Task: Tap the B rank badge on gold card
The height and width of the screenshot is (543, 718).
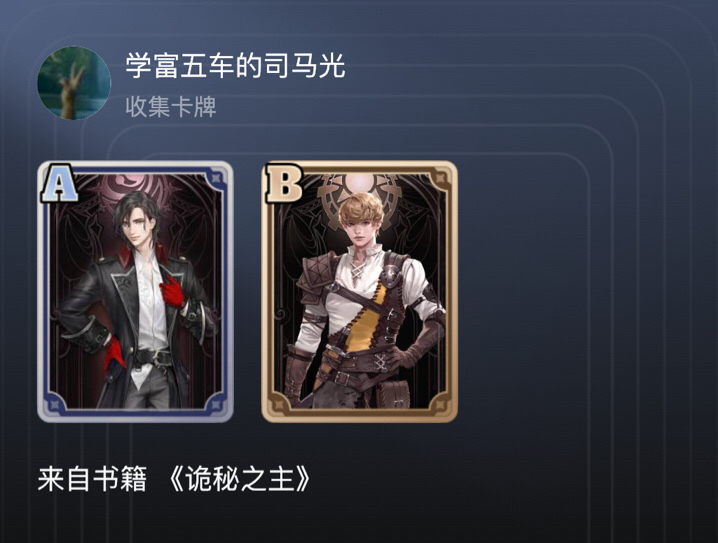Action: tap(283, 183)
